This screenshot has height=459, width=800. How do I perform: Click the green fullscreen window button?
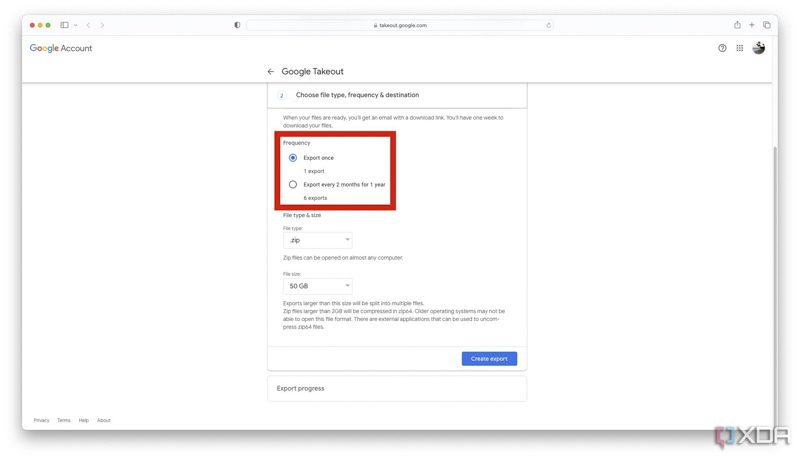pos(48,25)
